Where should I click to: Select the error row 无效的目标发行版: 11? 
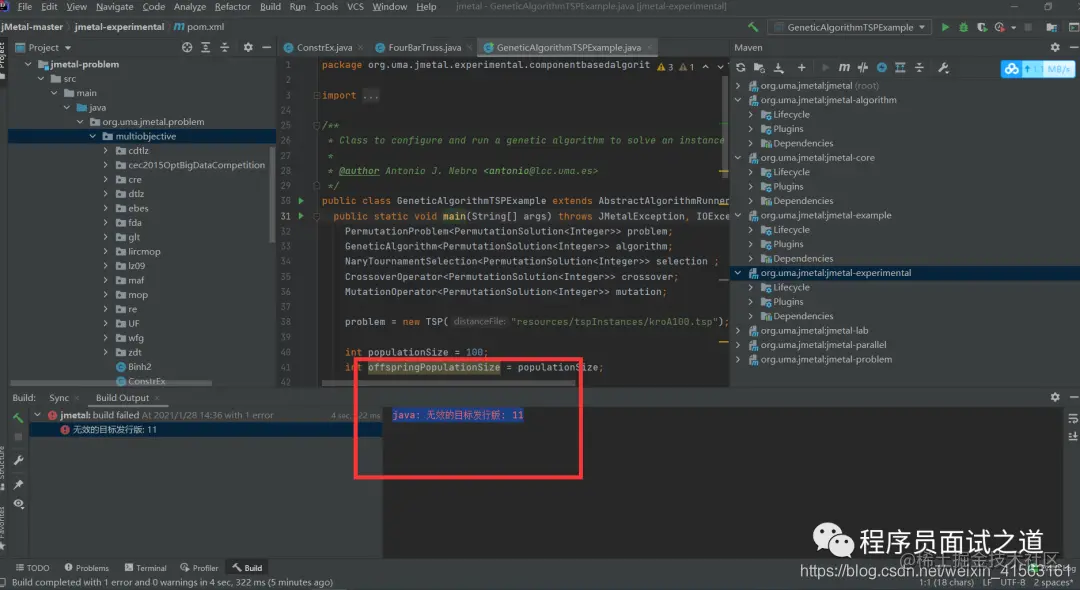coord(205,430)
